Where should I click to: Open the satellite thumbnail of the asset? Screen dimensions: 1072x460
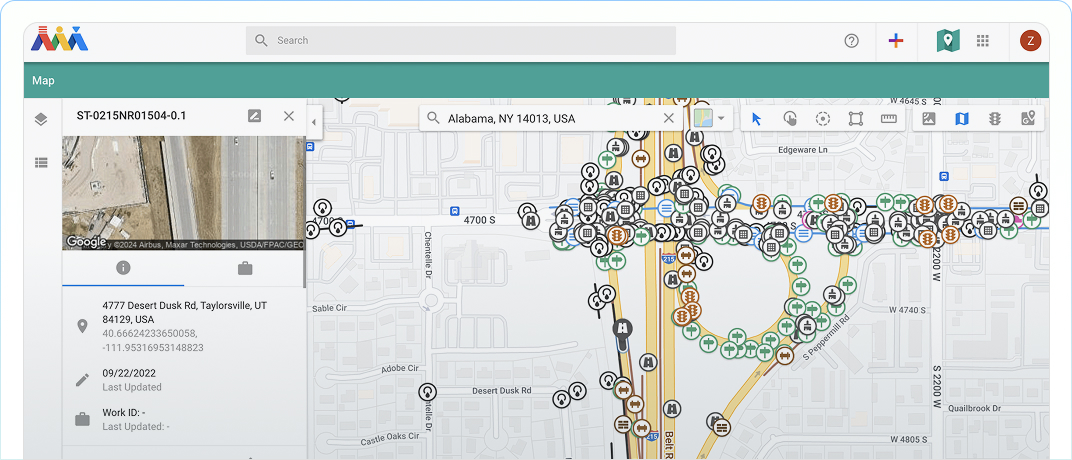click(183, 193)
